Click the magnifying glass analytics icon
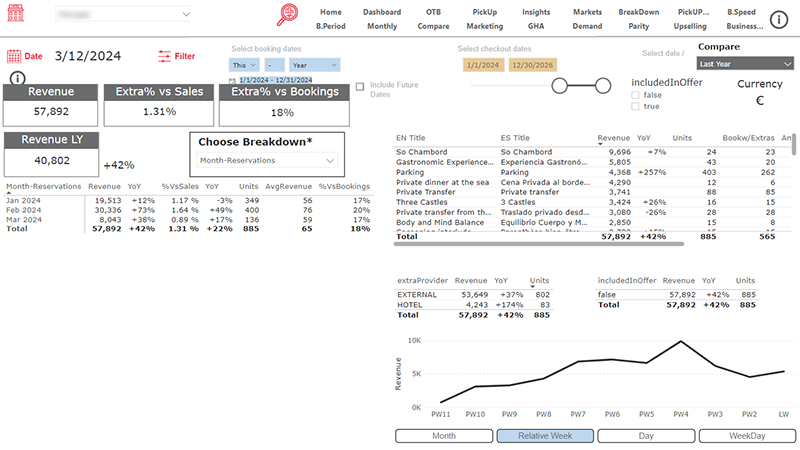 coord(288,16)
